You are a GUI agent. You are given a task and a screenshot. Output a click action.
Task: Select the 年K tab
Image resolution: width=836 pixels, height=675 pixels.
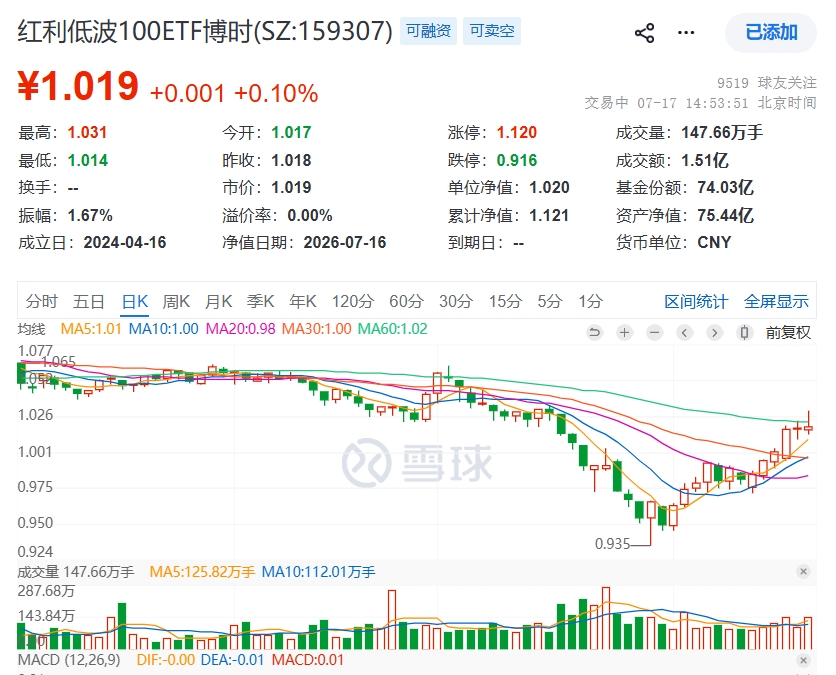coord(303,301)
